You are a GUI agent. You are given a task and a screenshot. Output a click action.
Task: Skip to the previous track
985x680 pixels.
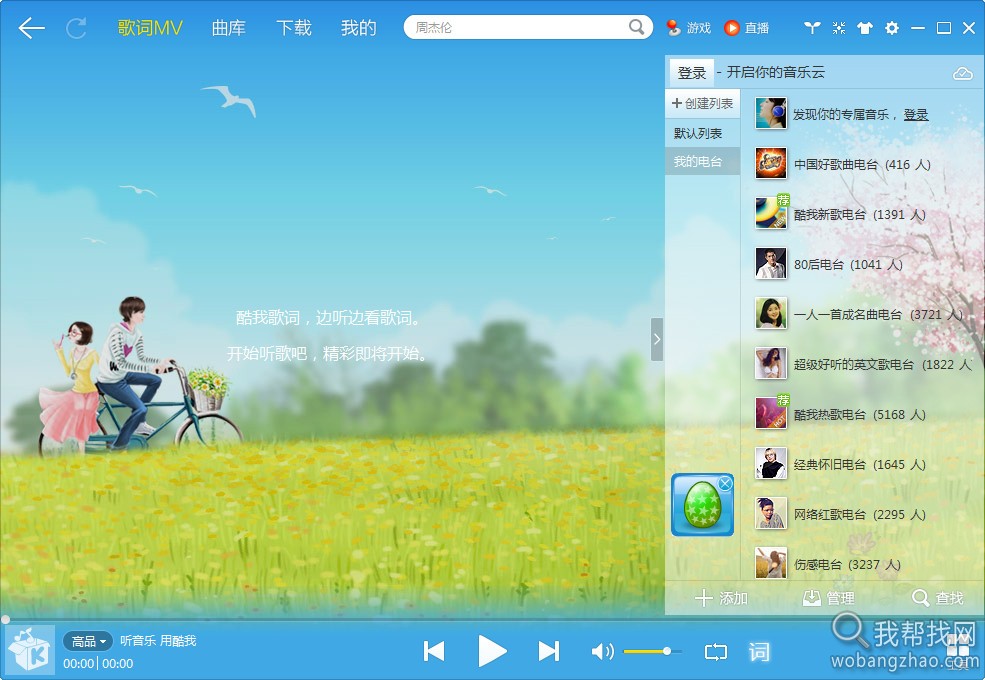coord(433,651)
